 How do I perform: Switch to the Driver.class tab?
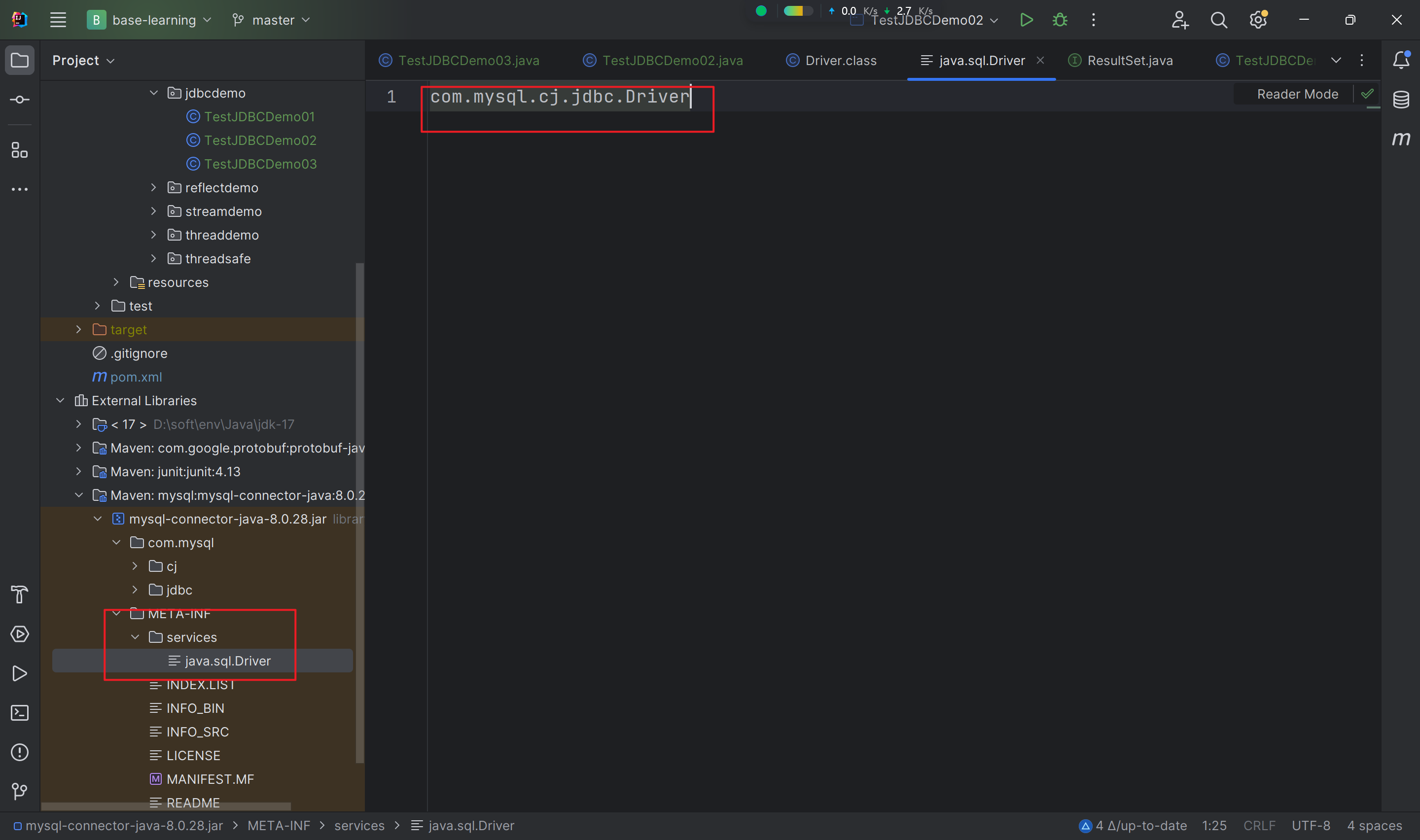(x=841, y=61)
